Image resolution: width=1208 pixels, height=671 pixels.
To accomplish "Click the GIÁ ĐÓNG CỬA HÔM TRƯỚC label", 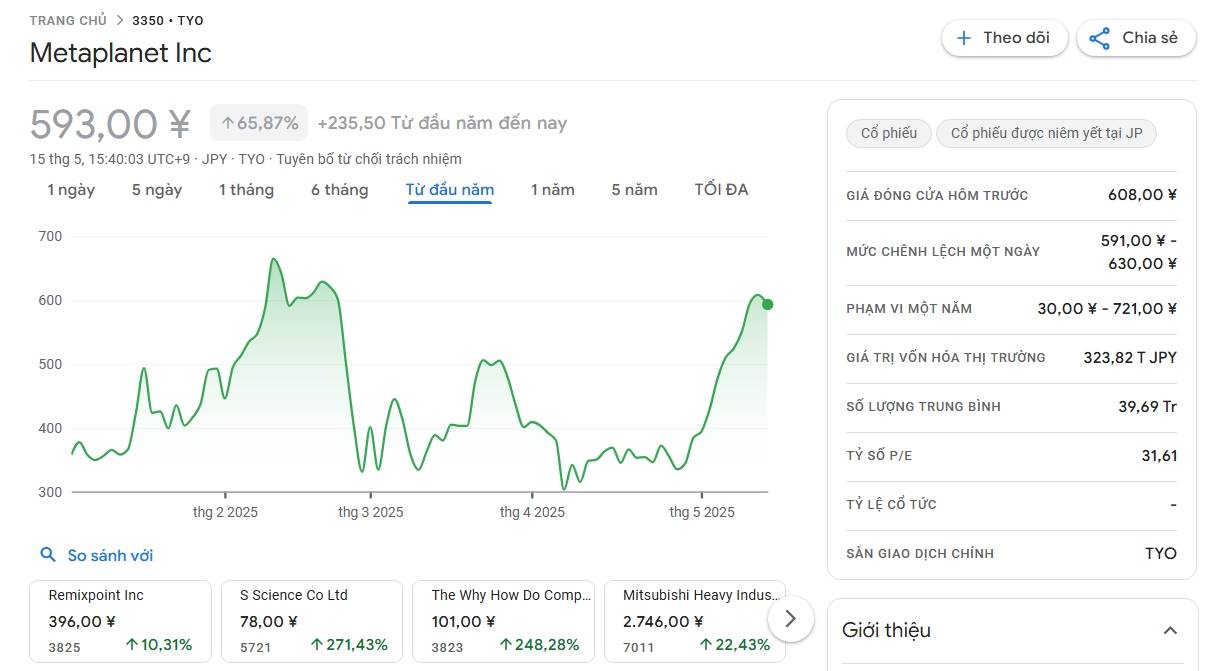I will click(x=937, y=195).
